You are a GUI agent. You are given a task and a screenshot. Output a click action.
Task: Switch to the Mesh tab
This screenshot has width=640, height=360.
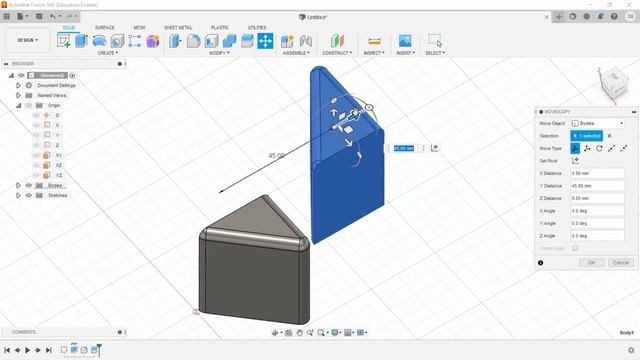coord(139,27)
